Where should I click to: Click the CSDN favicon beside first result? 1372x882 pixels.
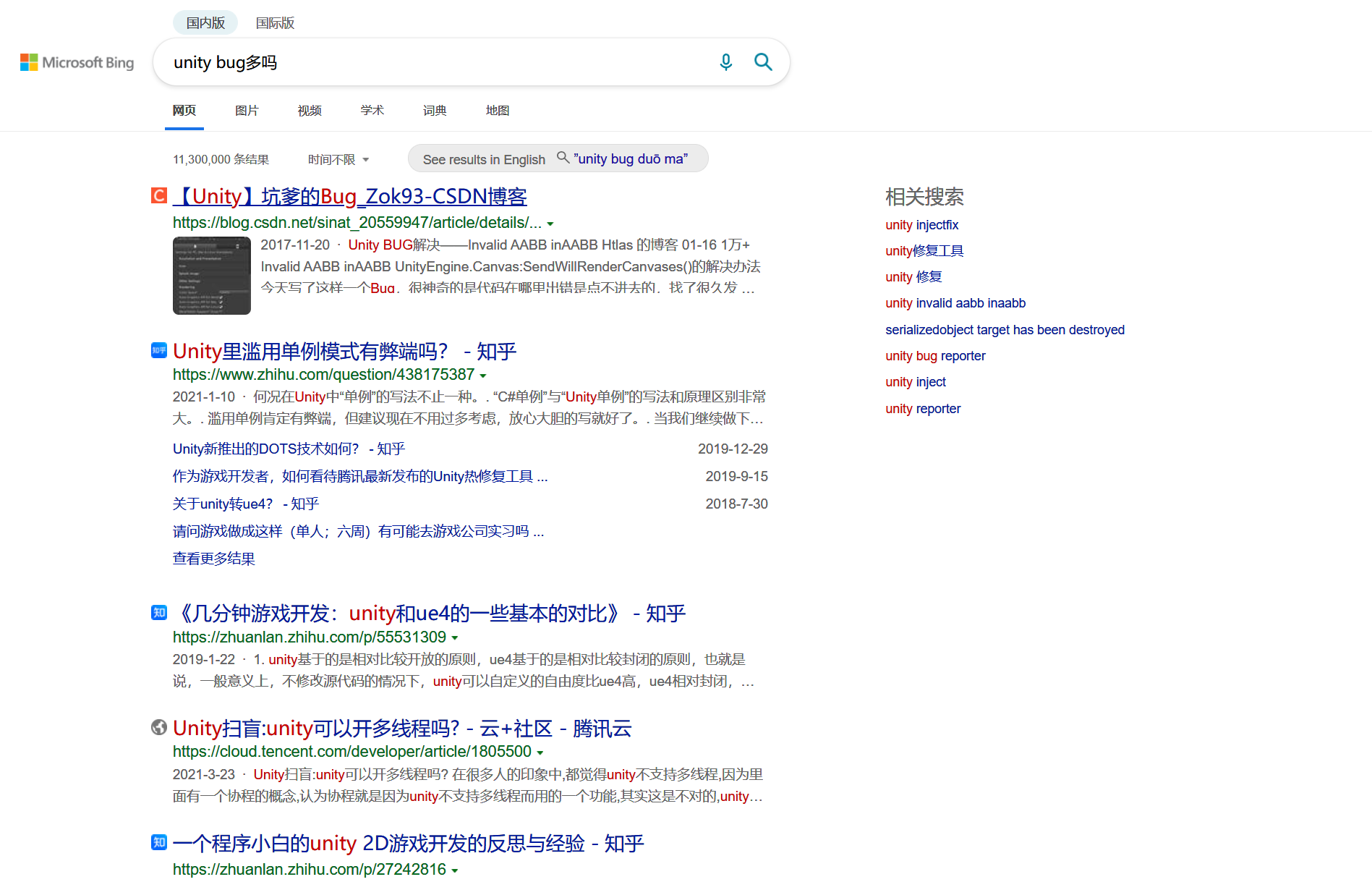point(159,195)
